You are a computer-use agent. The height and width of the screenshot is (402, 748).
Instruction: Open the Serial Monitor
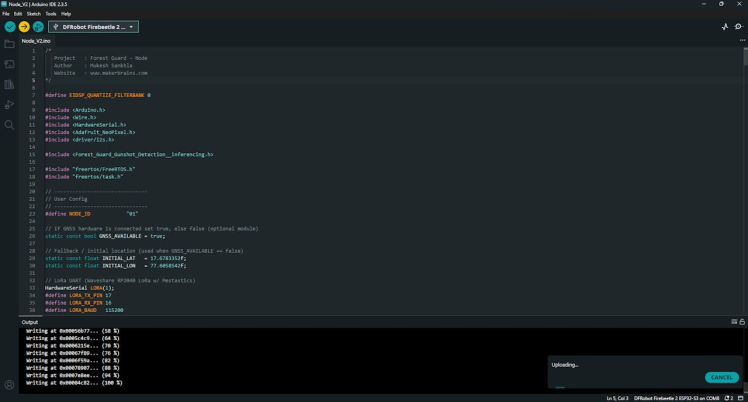pos(738,27)
